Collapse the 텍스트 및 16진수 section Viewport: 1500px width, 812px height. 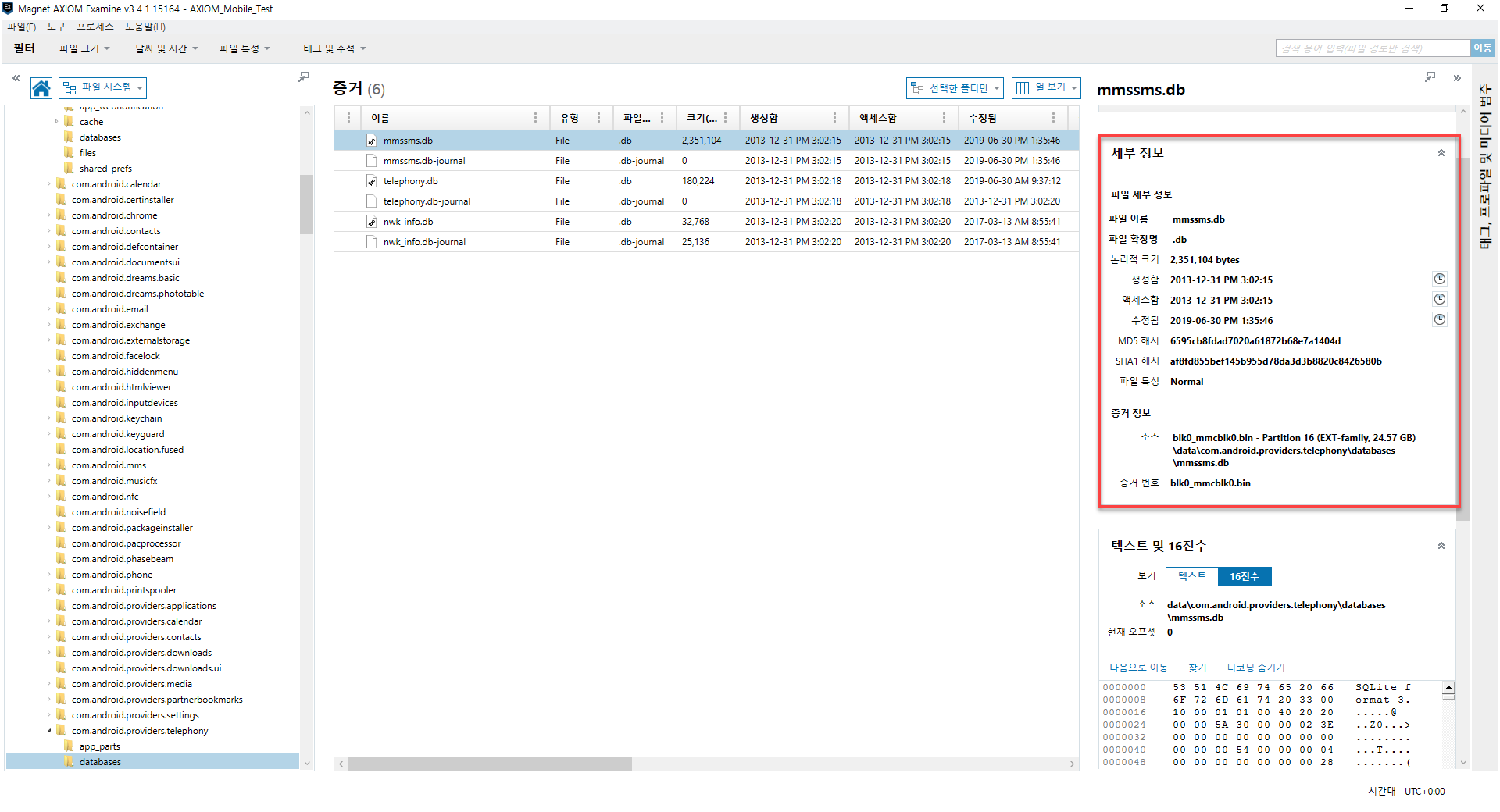[x=1441, y=546]
